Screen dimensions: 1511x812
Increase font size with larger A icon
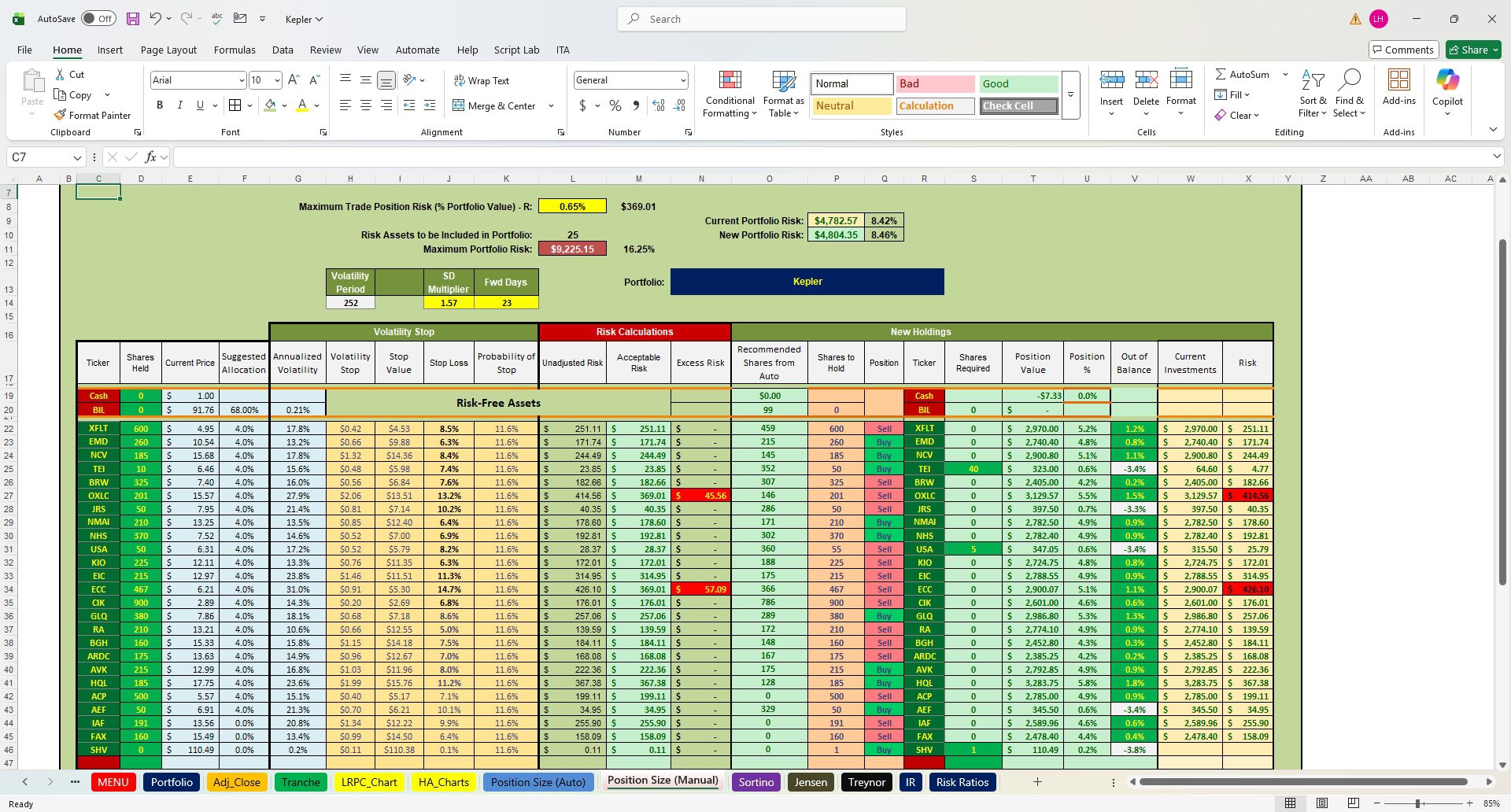pos(294,80)
